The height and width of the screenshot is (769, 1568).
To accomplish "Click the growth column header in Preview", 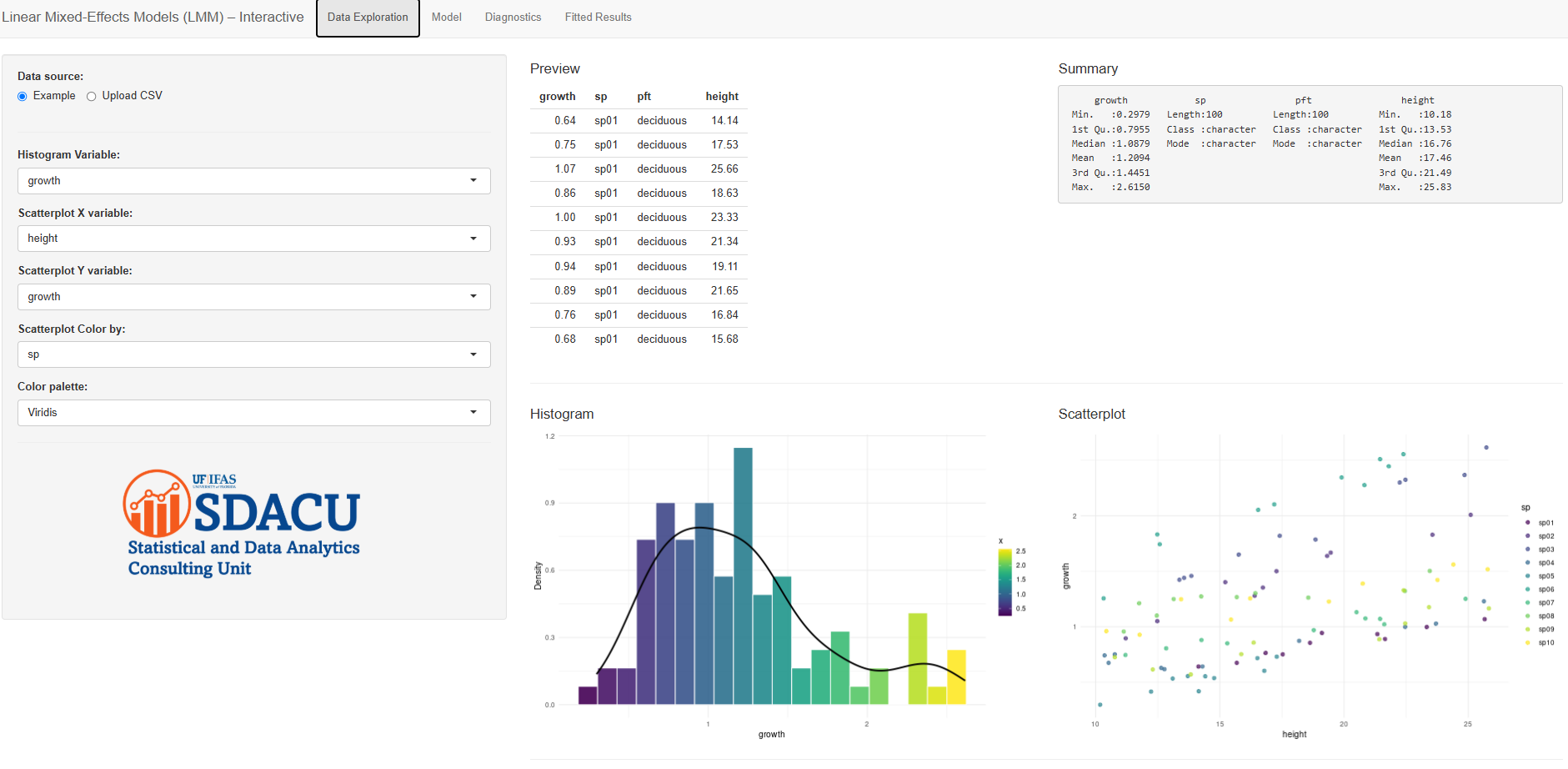I will [x=557, y=96].
